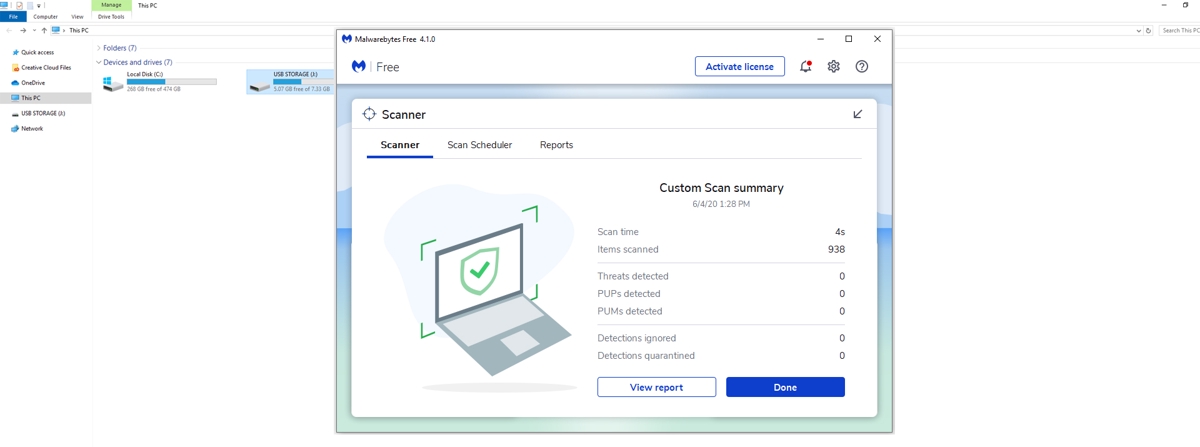The width and height of the screenshot is (1200, 447).
Task: Click Activate license button
Action: pyautogui.click(x=739, y=67)
